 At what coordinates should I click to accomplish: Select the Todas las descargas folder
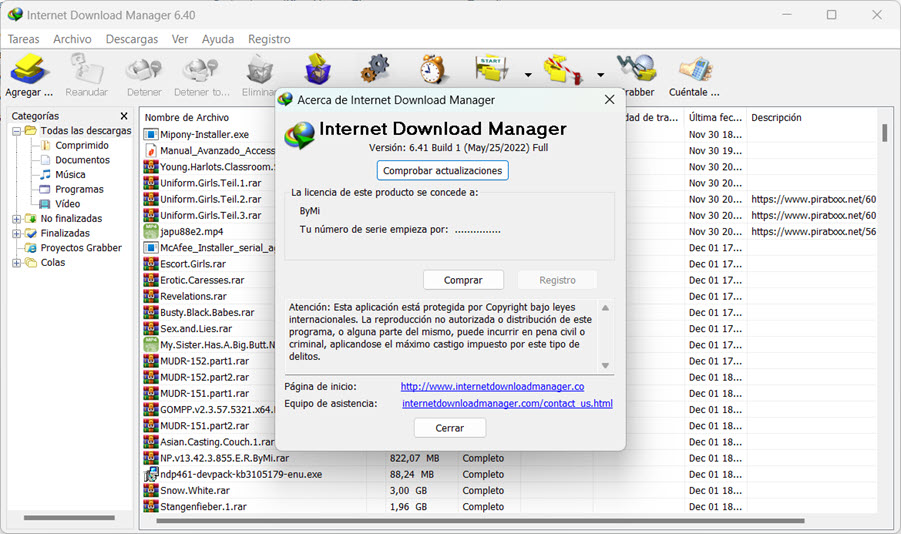coord(86,131)
